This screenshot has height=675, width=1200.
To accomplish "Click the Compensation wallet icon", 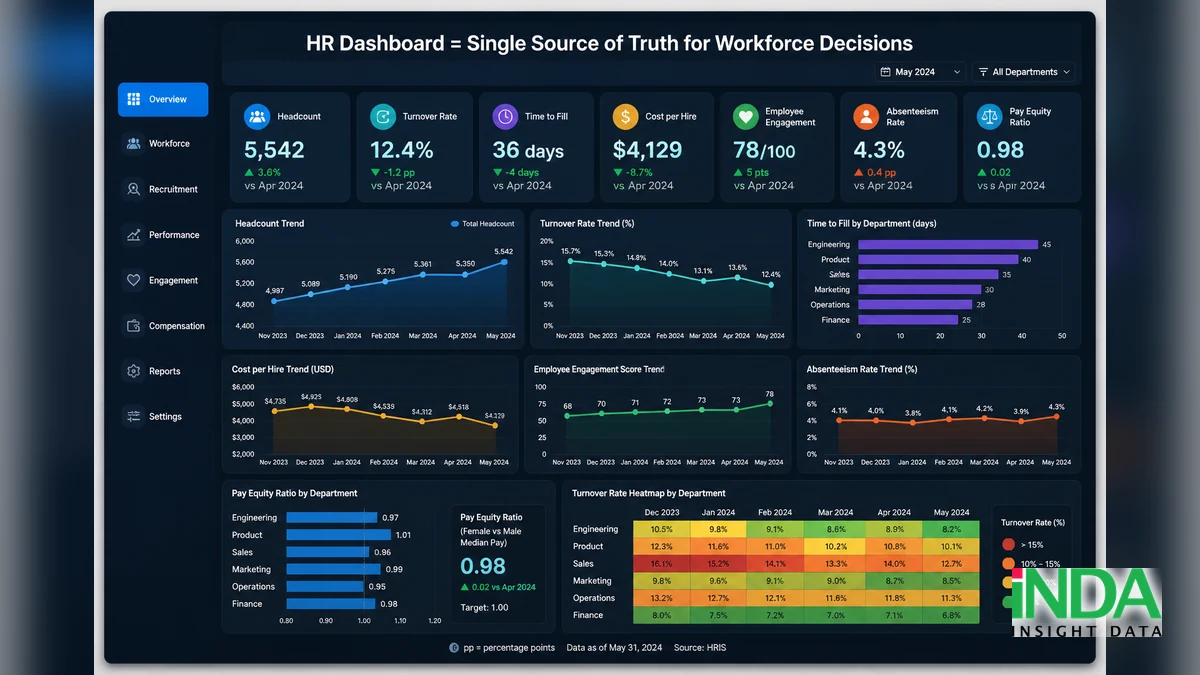I will point(134,326).
